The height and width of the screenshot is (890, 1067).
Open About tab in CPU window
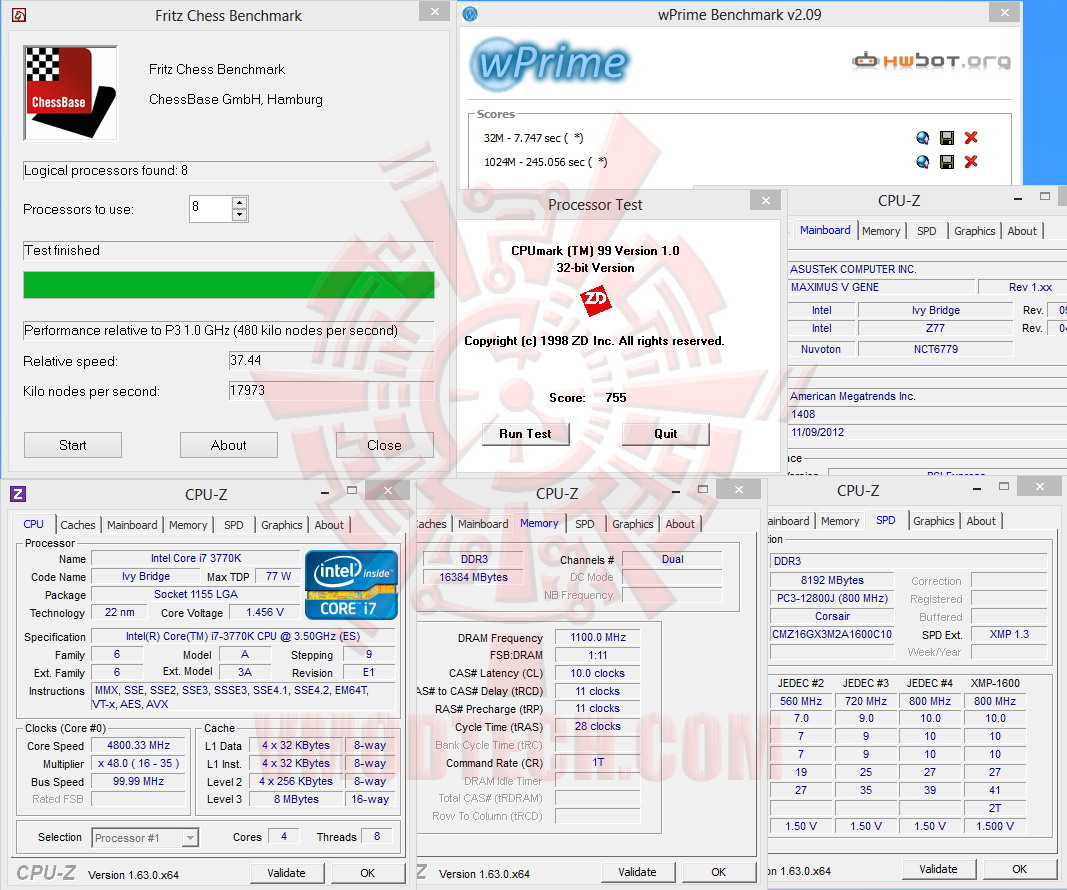coord(329,525)
